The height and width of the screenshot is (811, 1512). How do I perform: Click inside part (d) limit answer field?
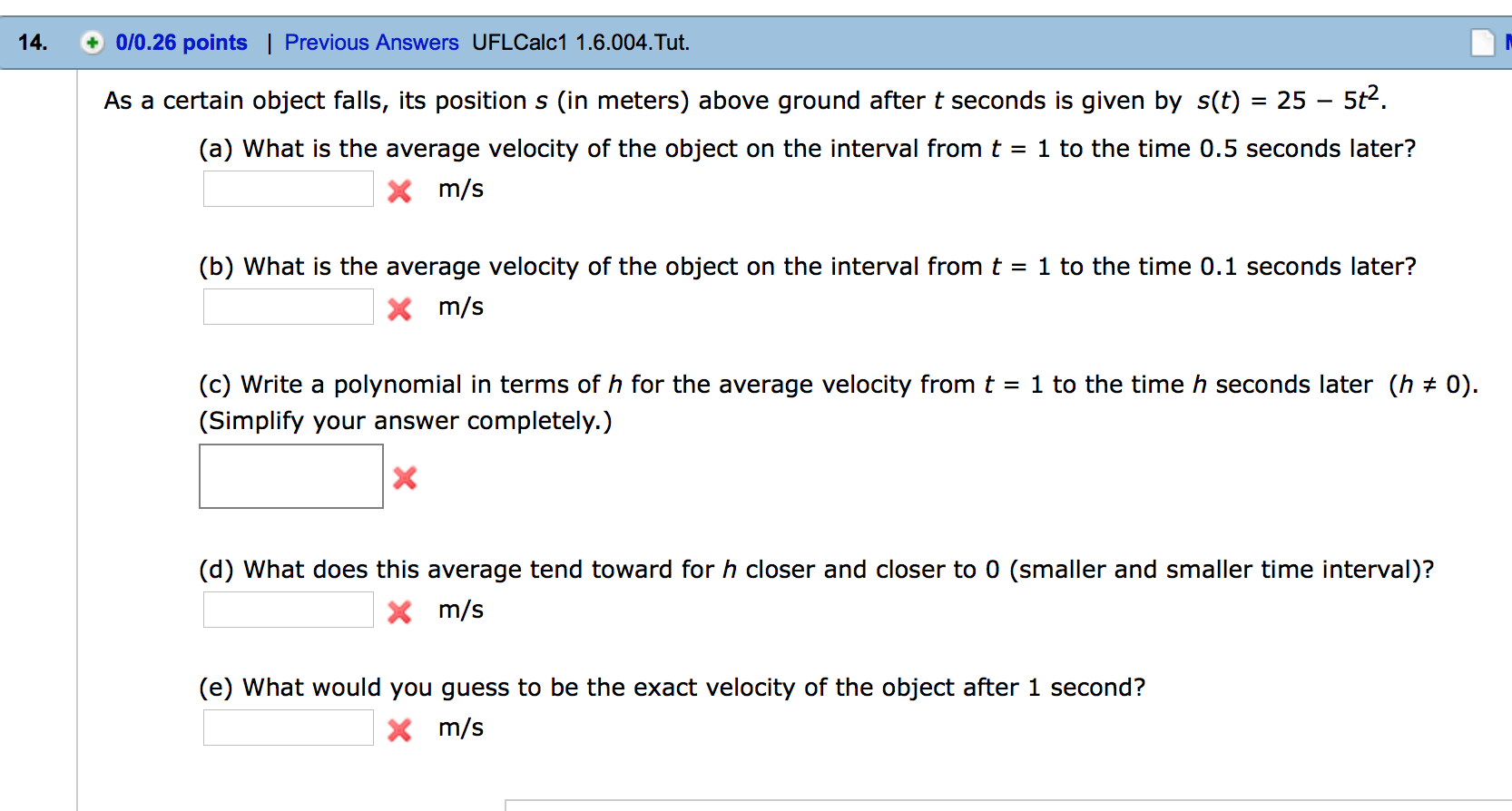288,610
